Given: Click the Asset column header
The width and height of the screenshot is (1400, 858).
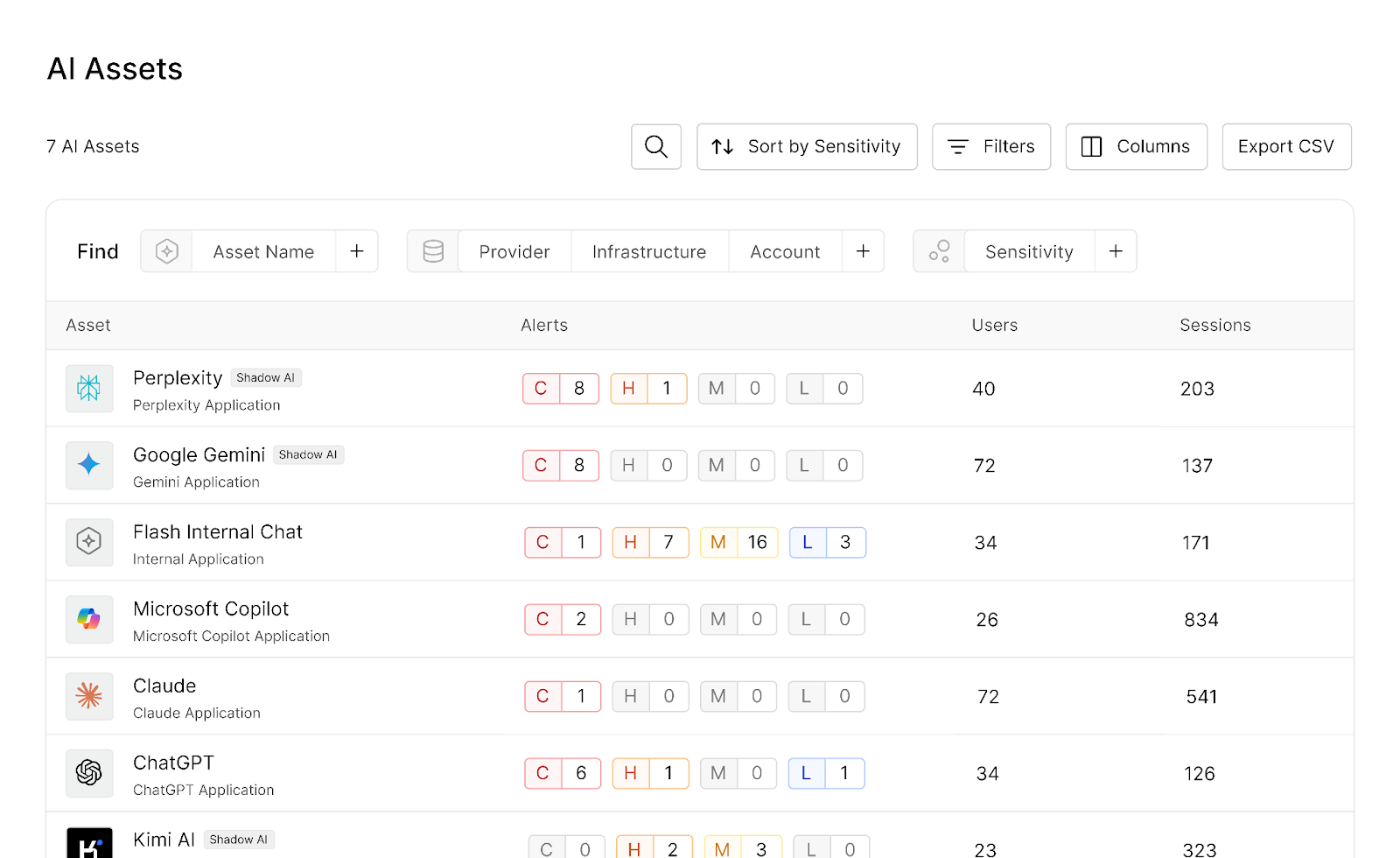Looking at the screenshot, I should coord(88,325).
